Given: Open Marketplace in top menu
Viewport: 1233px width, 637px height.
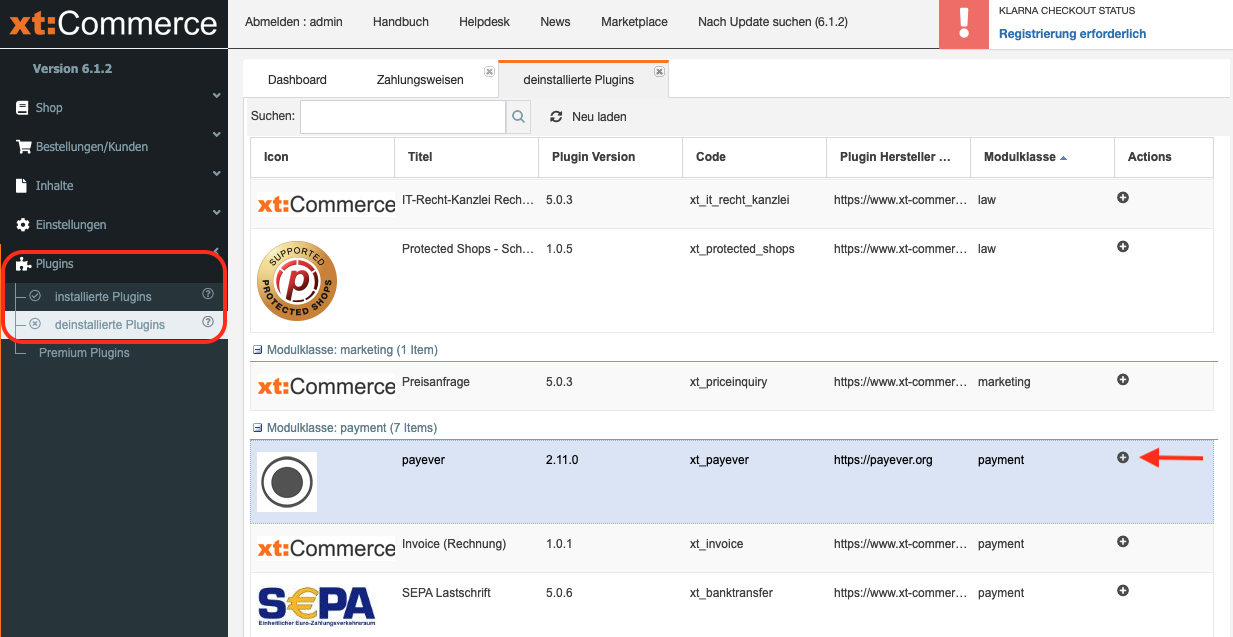Looking at the screenshot, I should pos(634,22).
